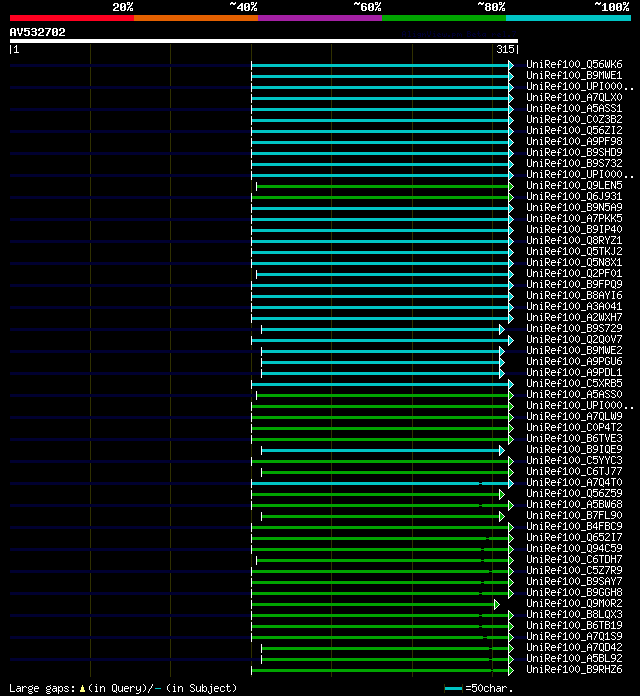Click the green ~80% identity legend segment
Viewport: 640px width, 696px height.
[x=444, y=18]
